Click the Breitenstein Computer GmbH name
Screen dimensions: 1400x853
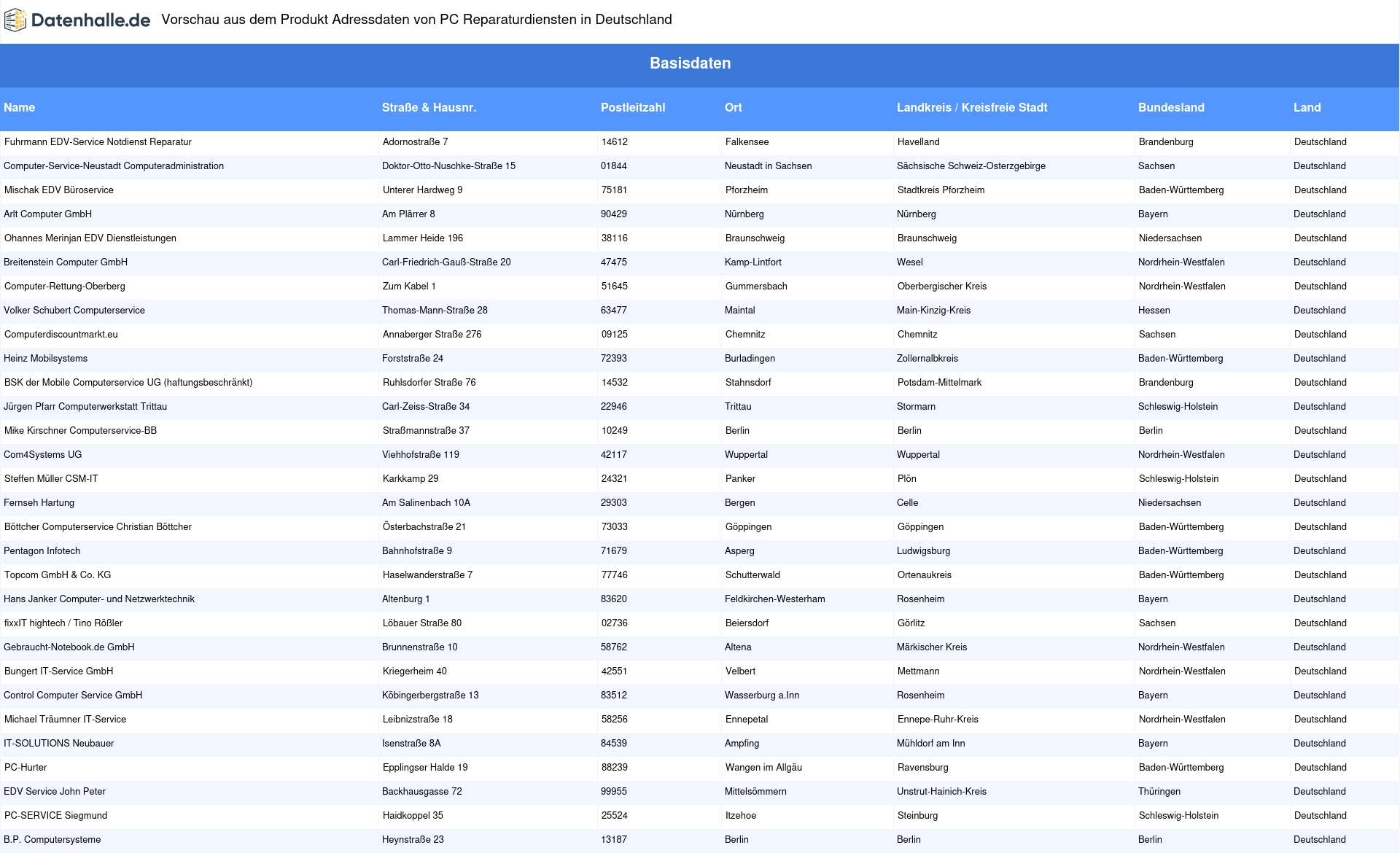click(66, 262)
